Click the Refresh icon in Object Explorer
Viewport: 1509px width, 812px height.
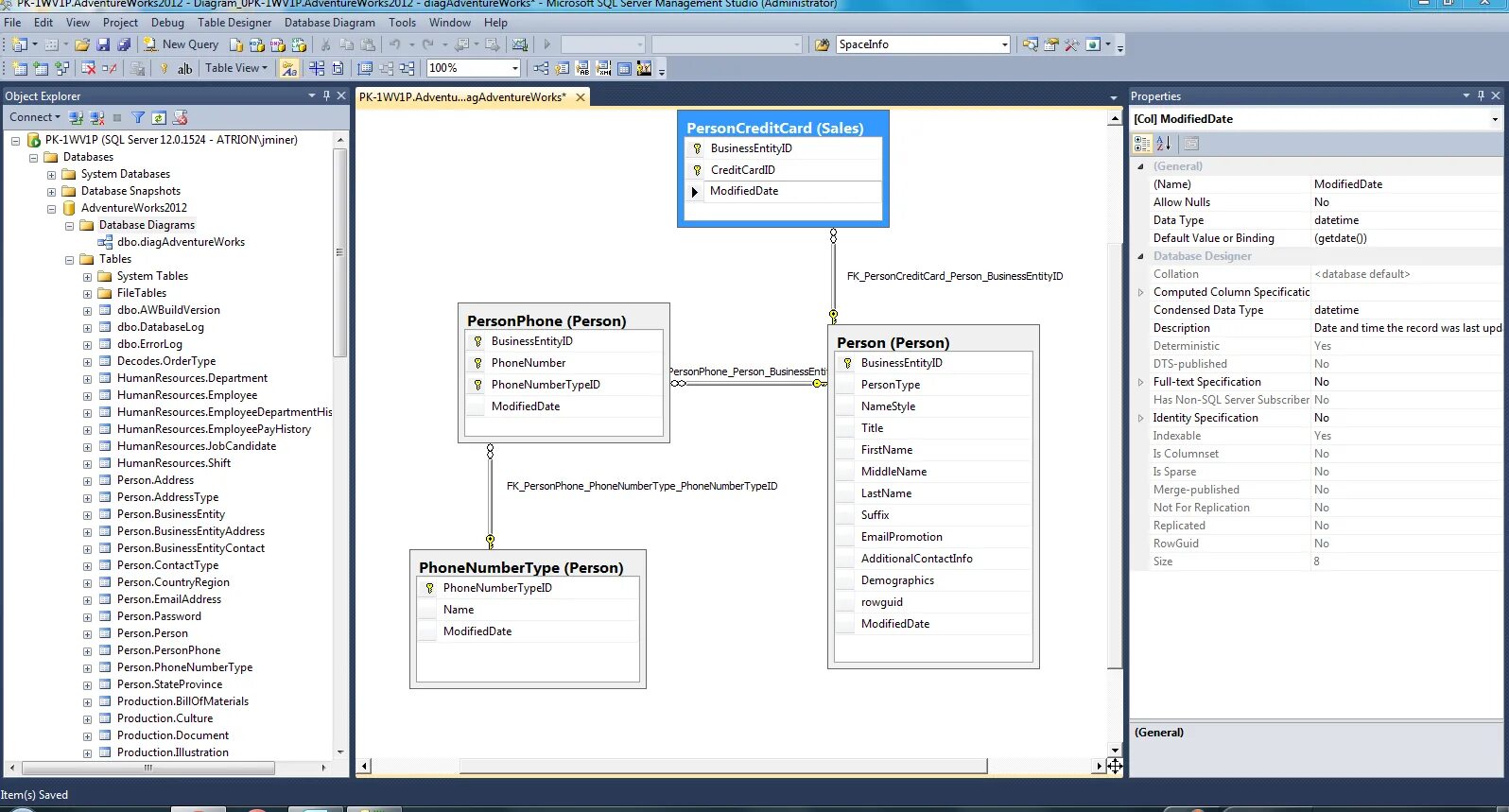(x=159, y=117)
